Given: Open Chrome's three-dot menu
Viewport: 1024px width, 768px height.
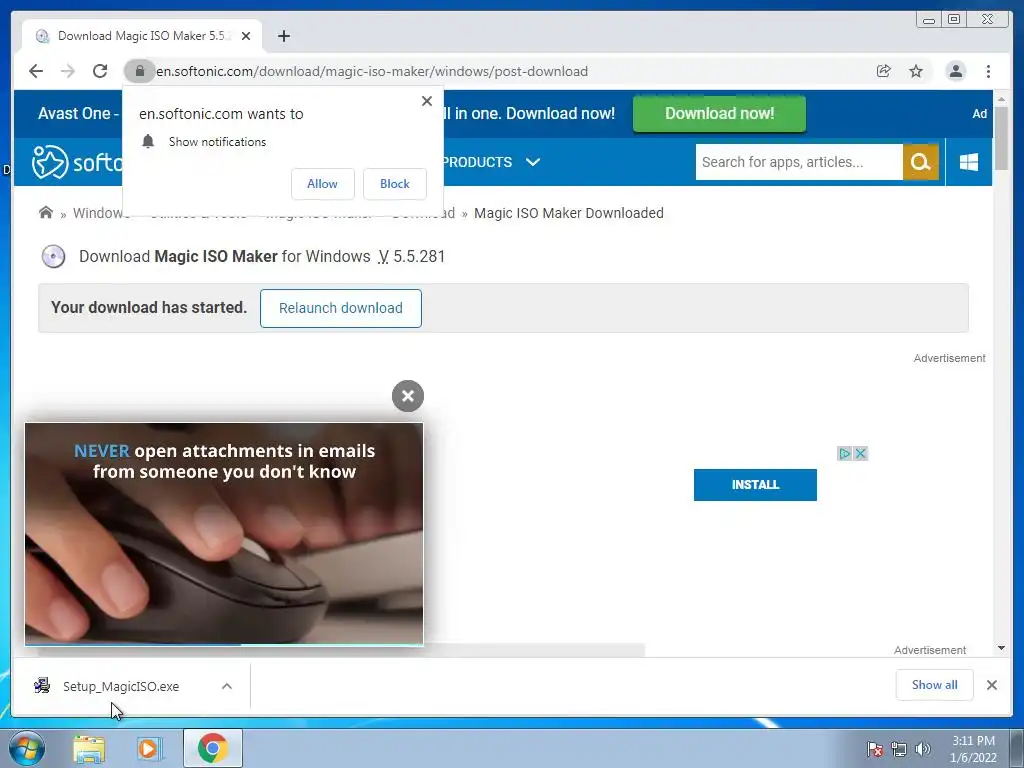Looking at the screenshot, I should coord(988,71).
